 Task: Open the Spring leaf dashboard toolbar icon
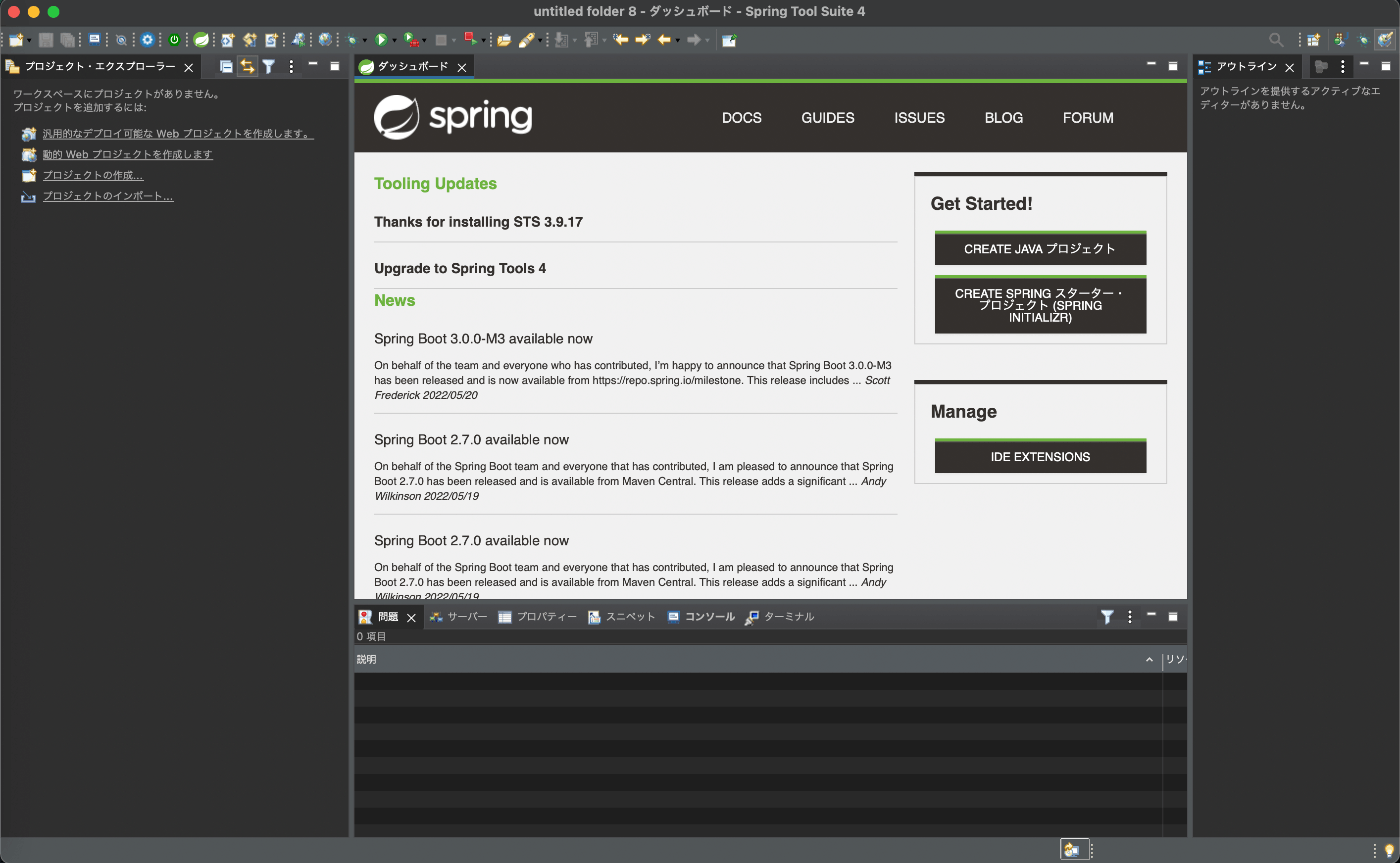coord(201,40)
